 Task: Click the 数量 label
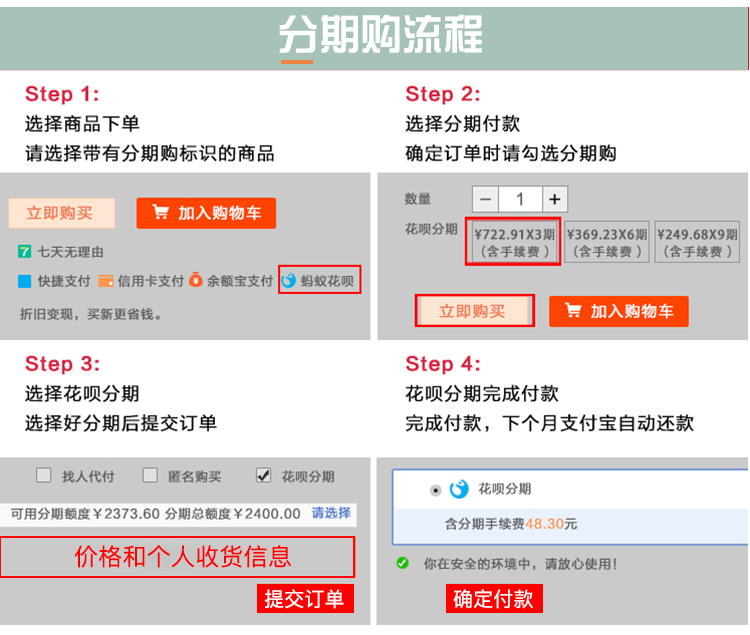pos(418,198)
